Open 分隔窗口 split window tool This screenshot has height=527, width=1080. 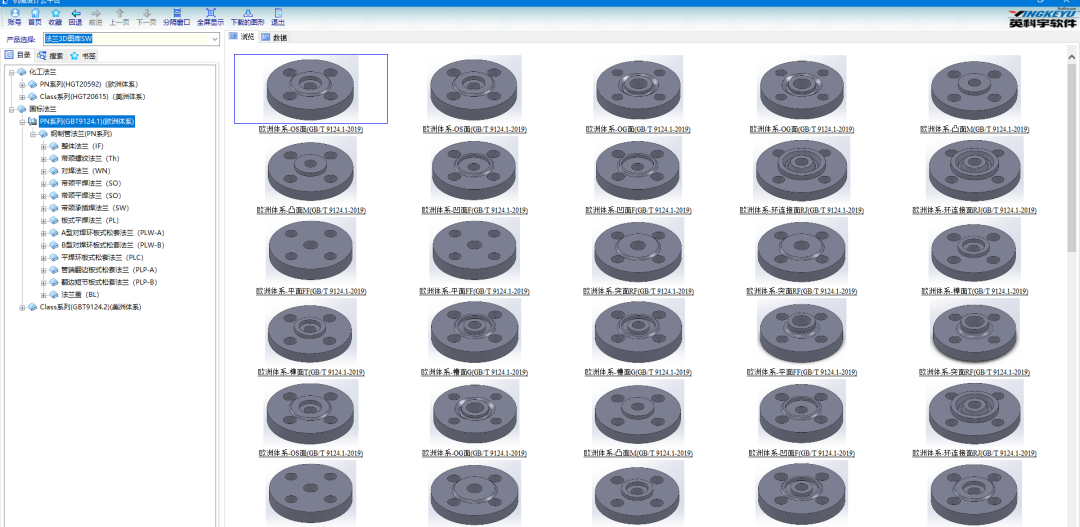[176, 16]
